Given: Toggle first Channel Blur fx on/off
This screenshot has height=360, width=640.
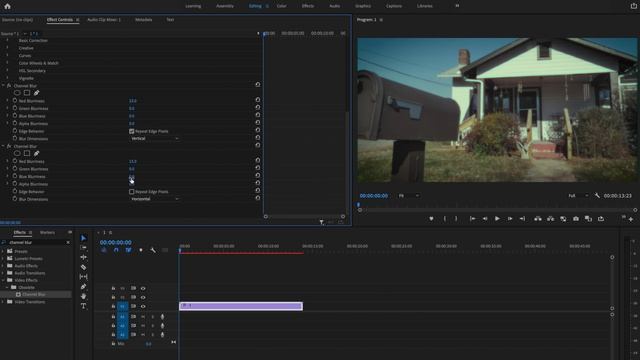Looking at the screenshot, I should [x=9, y=86].
